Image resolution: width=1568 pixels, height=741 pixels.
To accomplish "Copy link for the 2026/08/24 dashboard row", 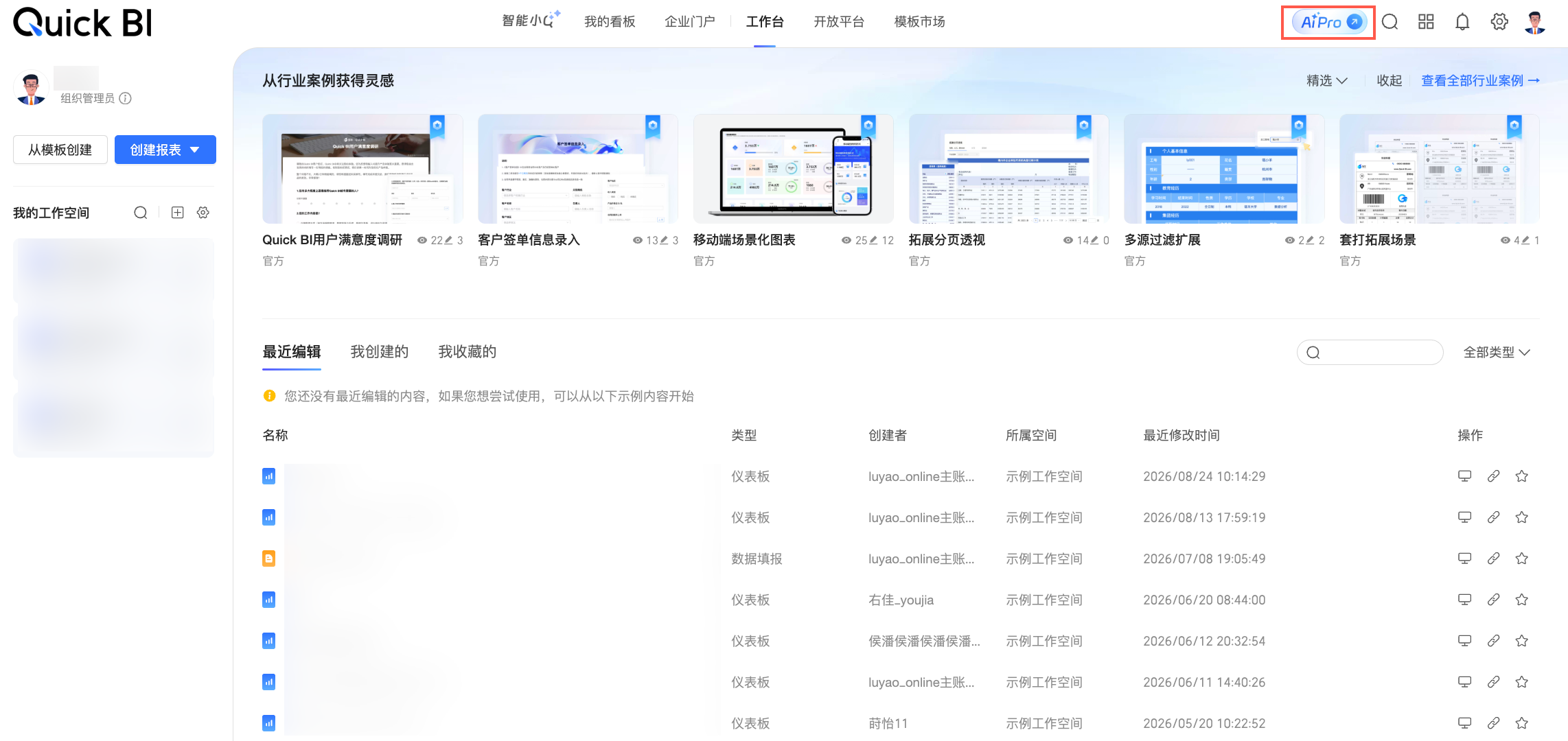I will [1493, 476].
